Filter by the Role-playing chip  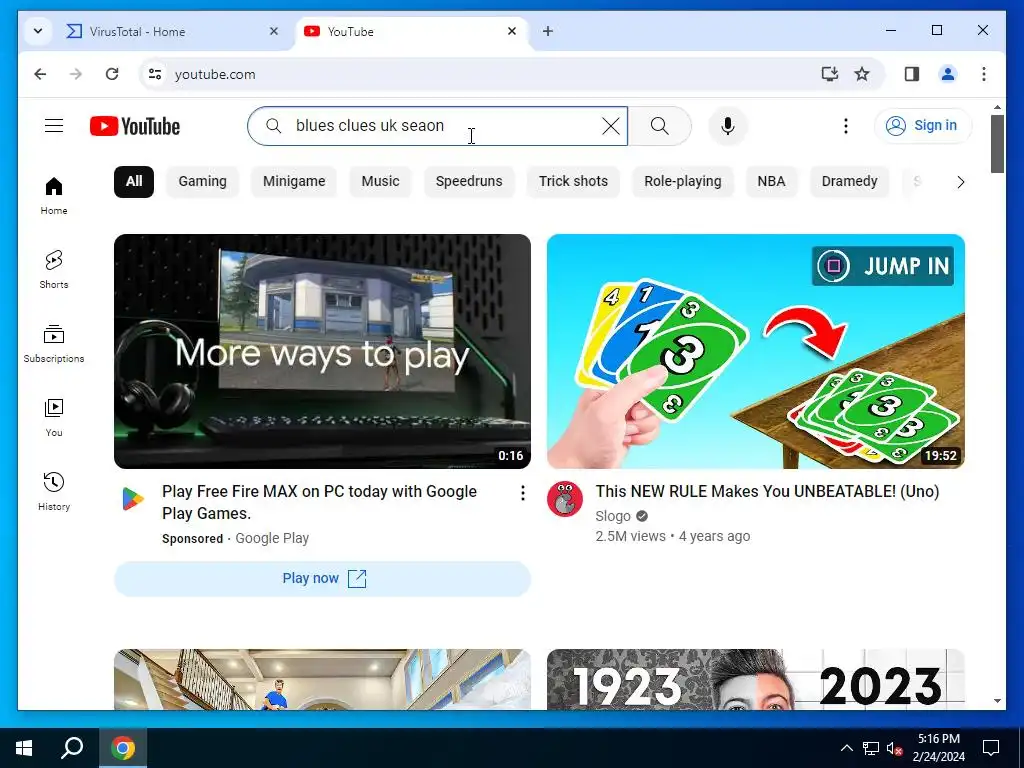coord(682,181)
